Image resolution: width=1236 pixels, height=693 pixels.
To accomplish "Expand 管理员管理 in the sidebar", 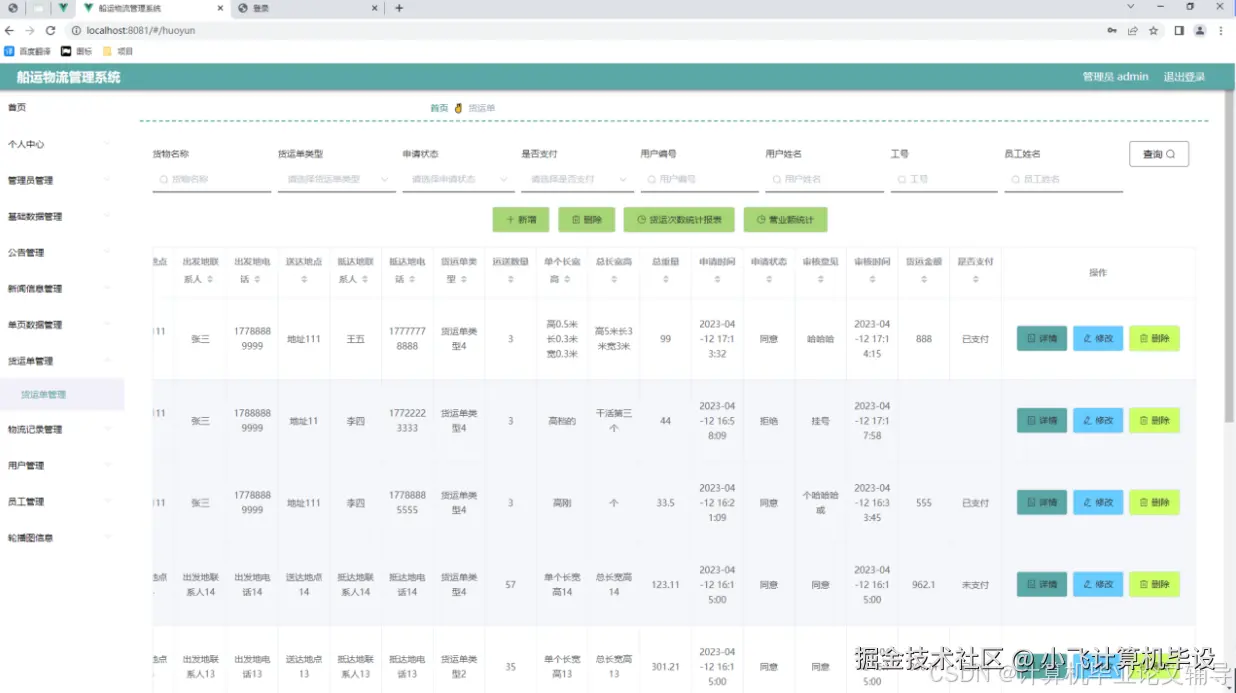I will tap(62, 181).
